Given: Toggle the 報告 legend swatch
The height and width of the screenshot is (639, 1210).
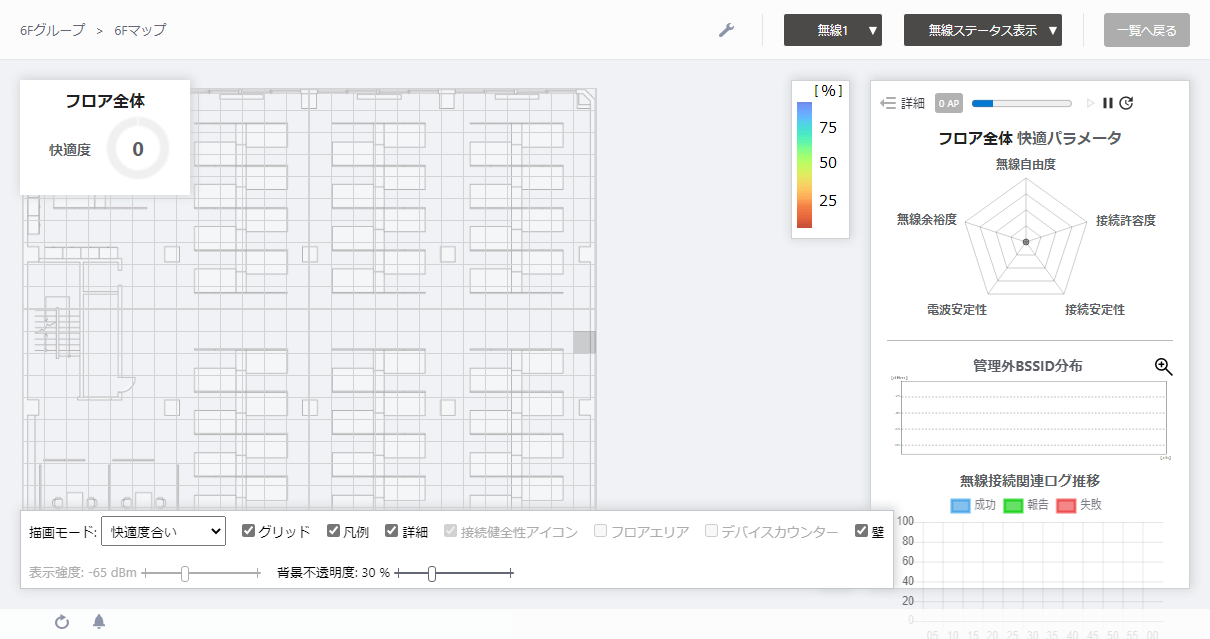Looking at the screenshot, I should point(1015,505).
